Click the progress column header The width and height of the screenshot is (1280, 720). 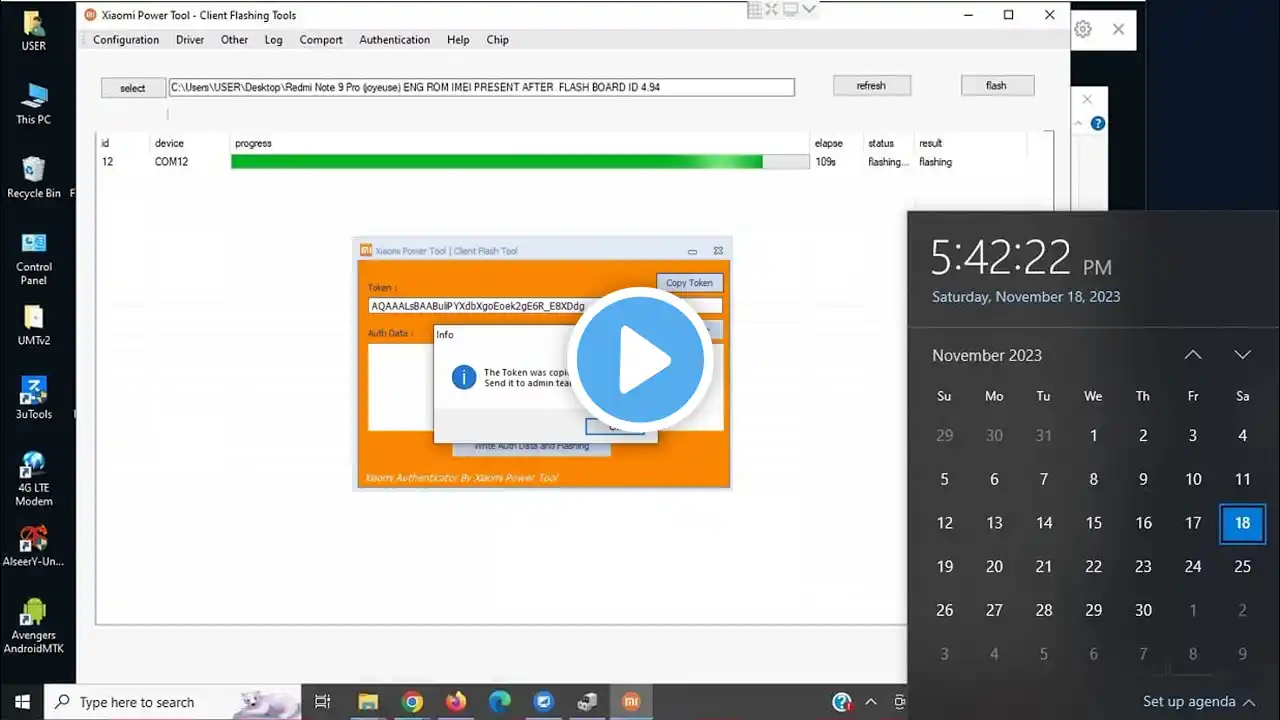coord(253,143)
